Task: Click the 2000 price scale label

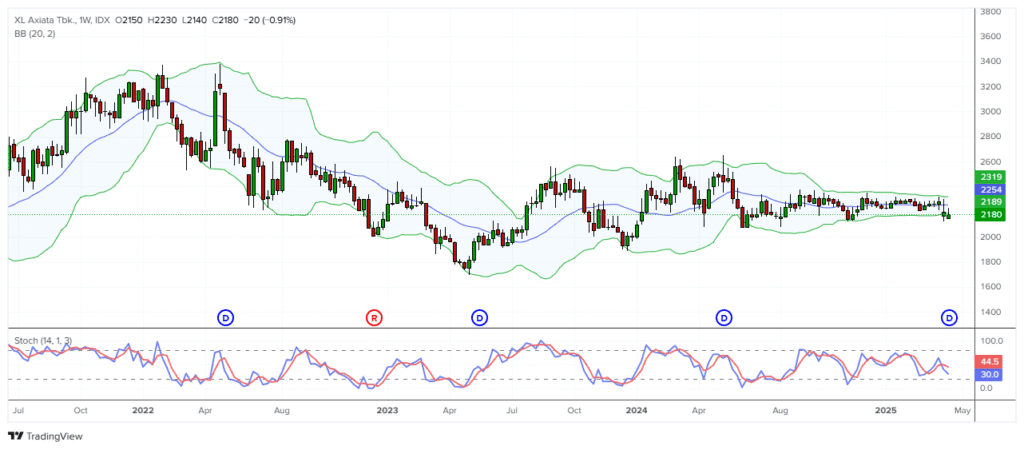Action: pos(991,237)
